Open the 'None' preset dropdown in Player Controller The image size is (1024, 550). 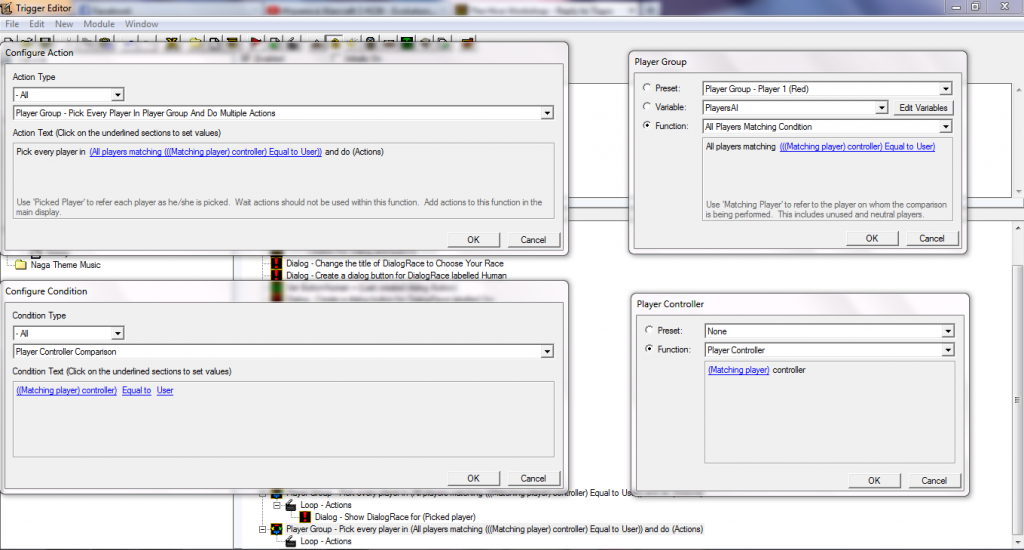pos(948,331)
